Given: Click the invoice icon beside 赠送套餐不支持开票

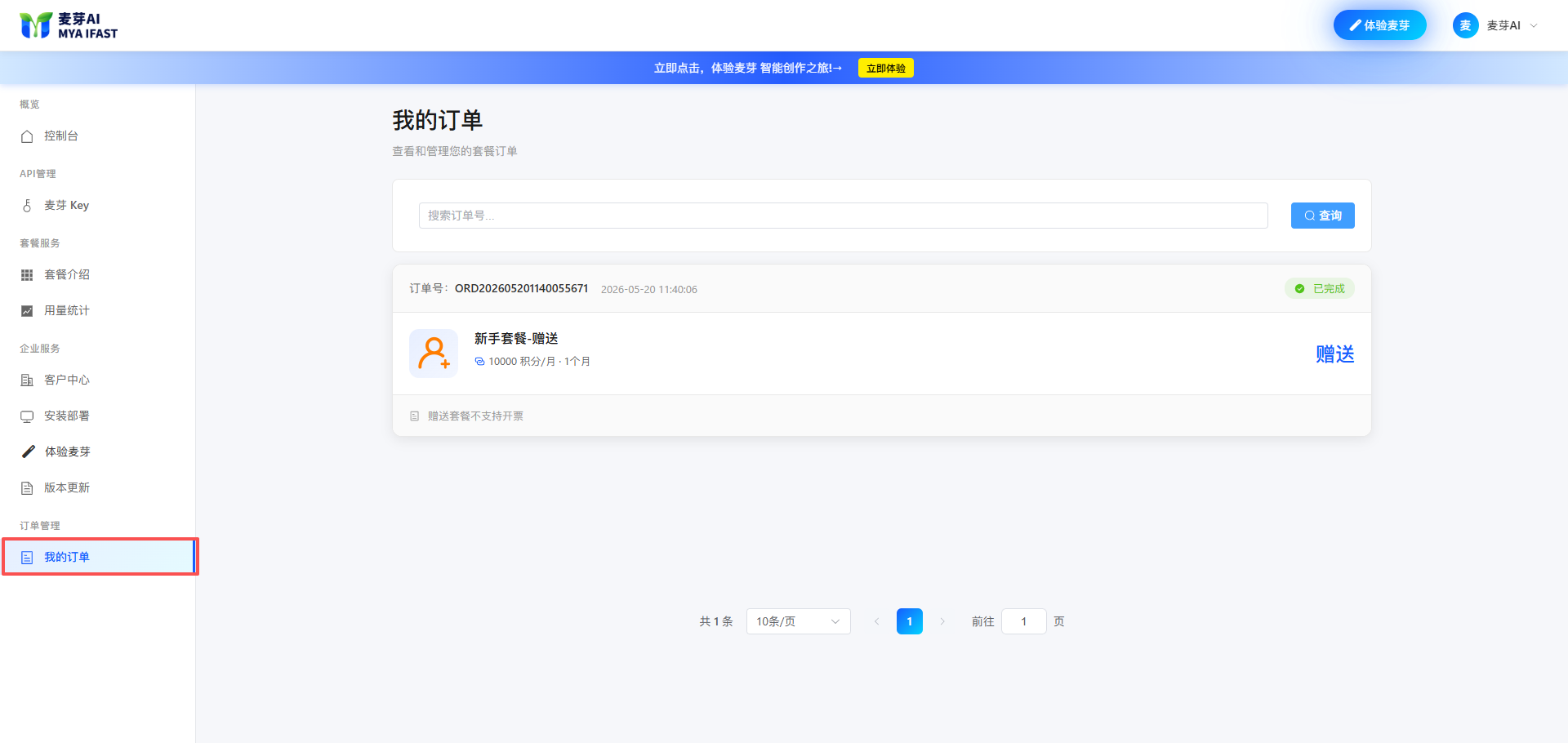Looking at the screenshot, I should (415, 416).
